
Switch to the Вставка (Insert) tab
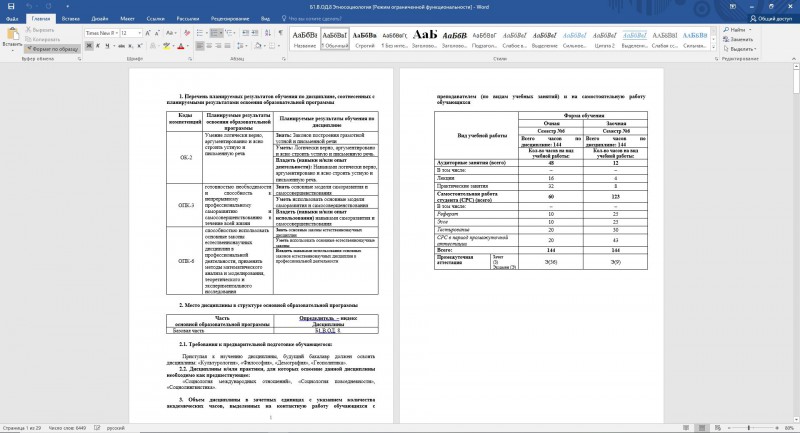70,19
